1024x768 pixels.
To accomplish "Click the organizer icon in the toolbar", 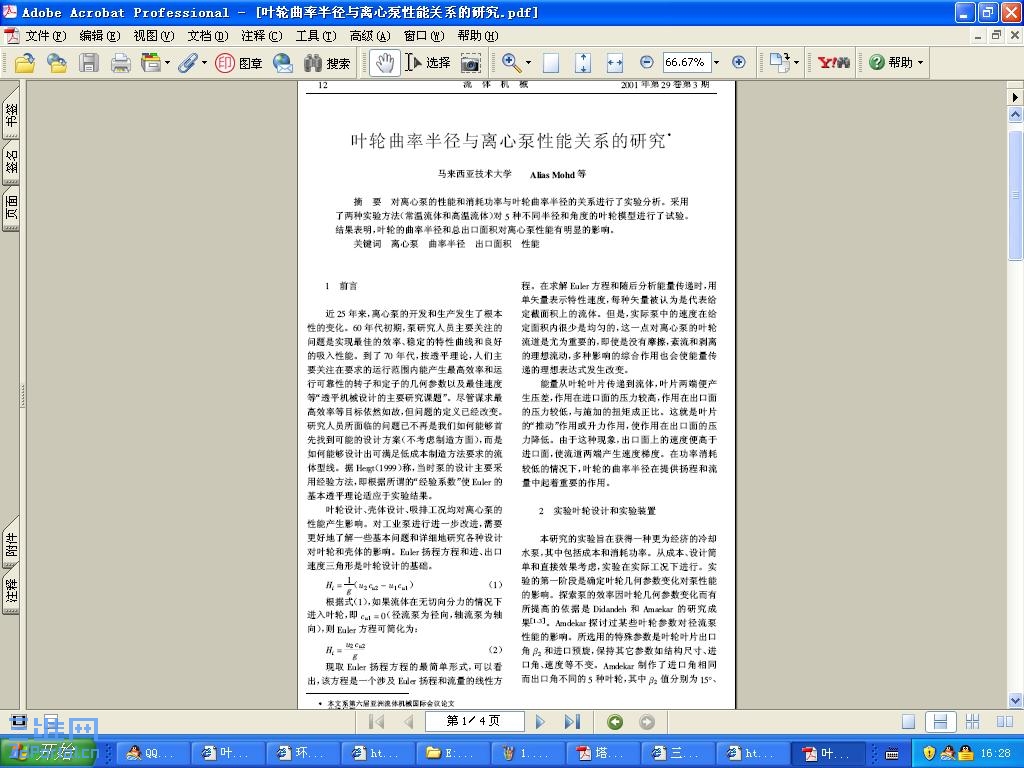I will click(150, 63).
